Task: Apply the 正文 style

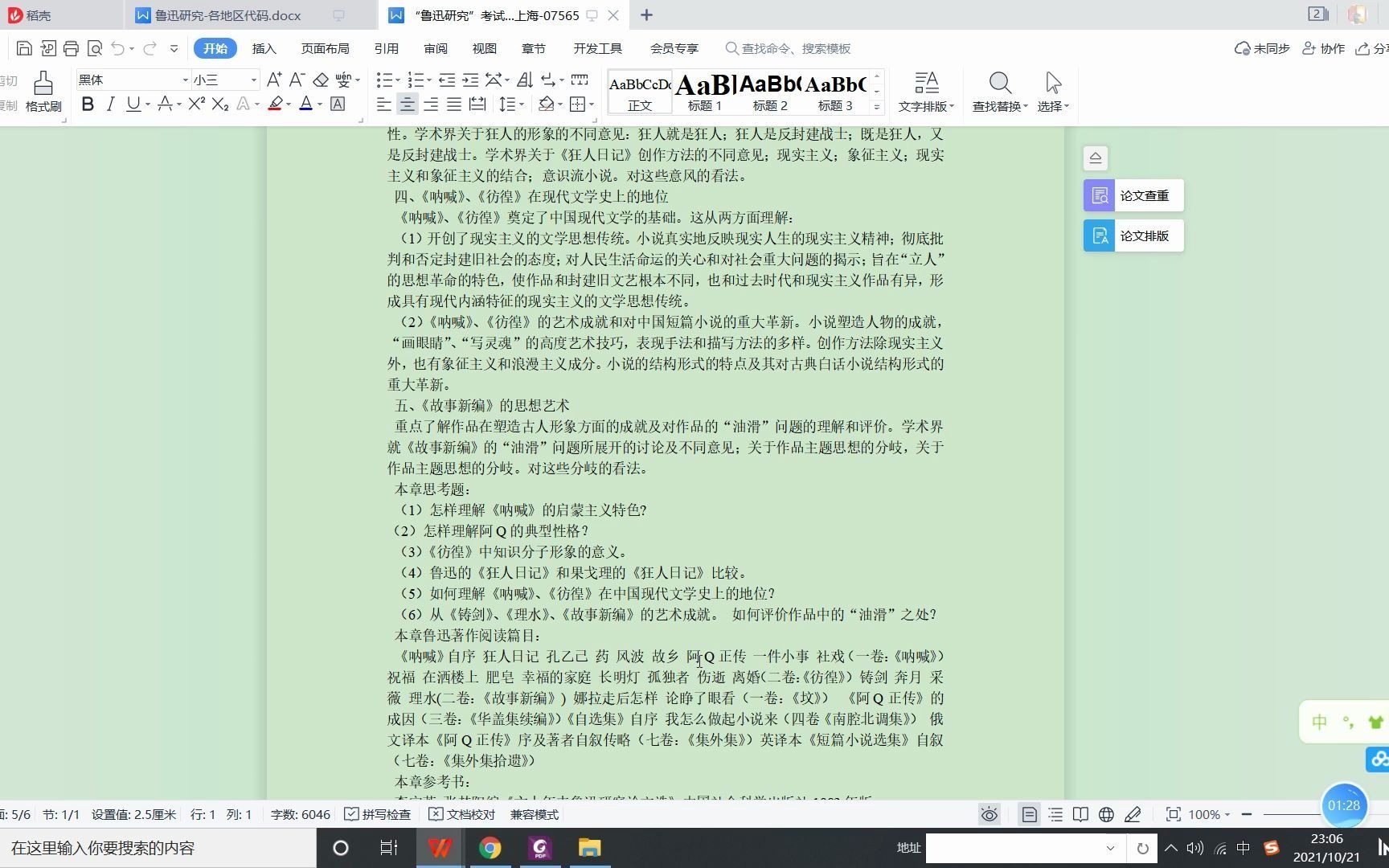Action: (640, 92)
